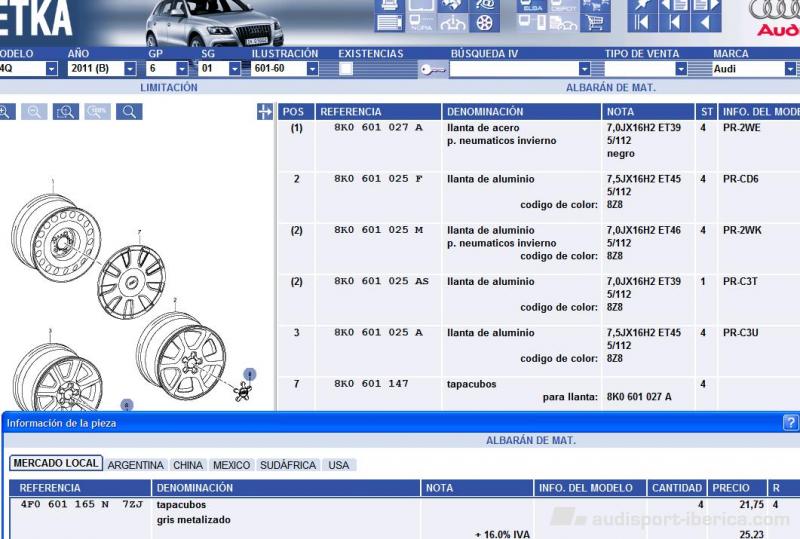Click the PRECIO column header
Screen dimensions: 800x539
(x=736, y=488)
